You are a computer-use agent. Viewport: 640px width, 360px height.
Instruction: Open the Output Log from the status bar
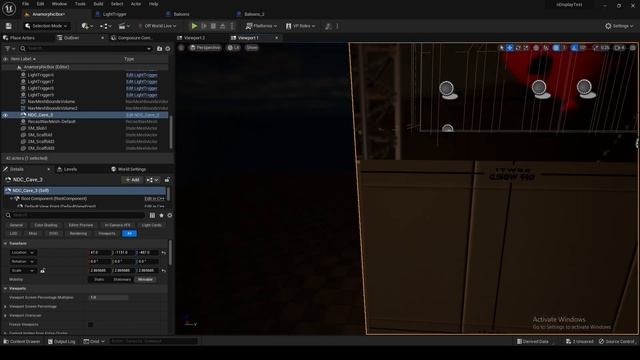pyautogui.click(x=62, y=341)
